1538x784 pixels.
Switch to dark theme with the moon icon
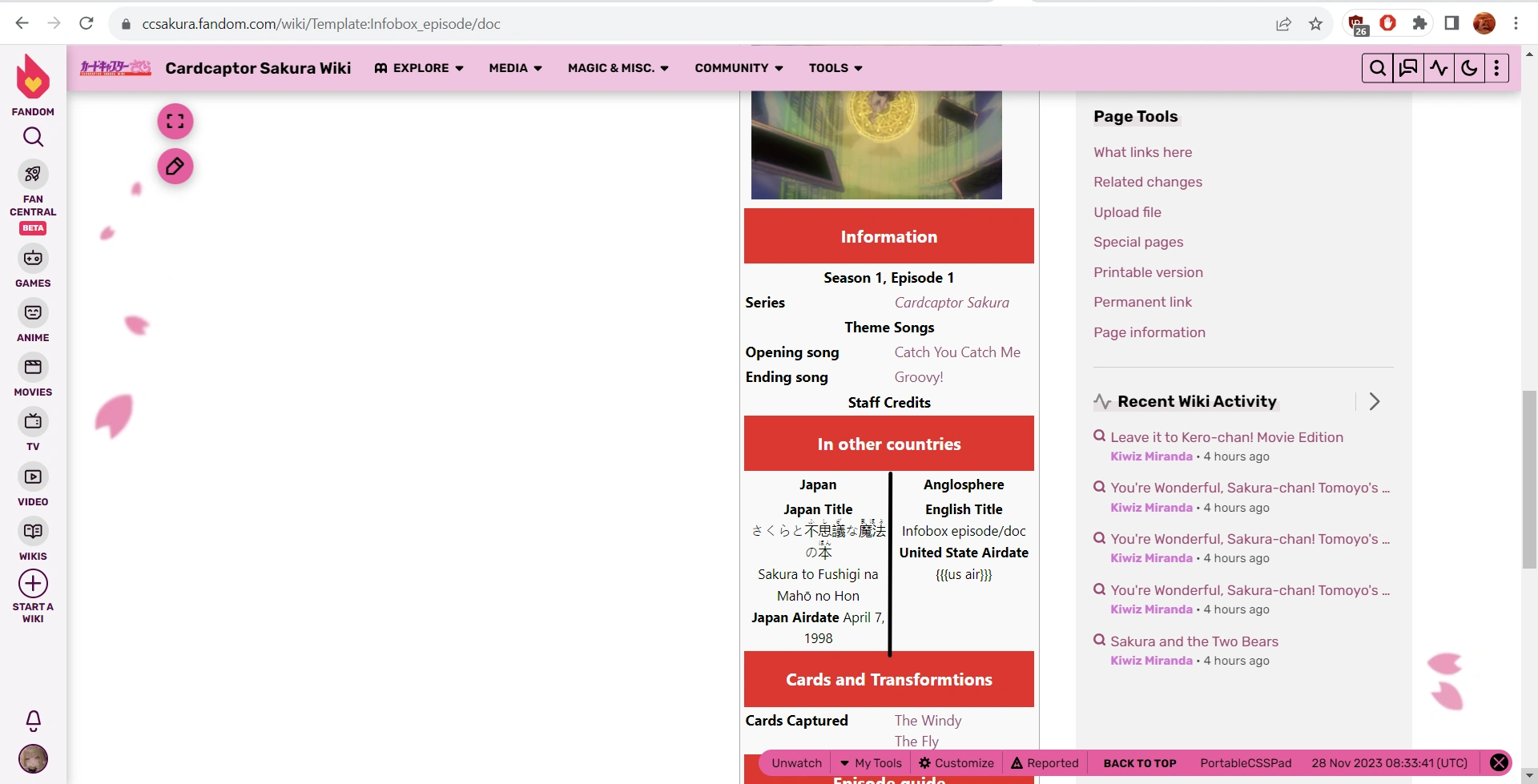[1469, 68]
